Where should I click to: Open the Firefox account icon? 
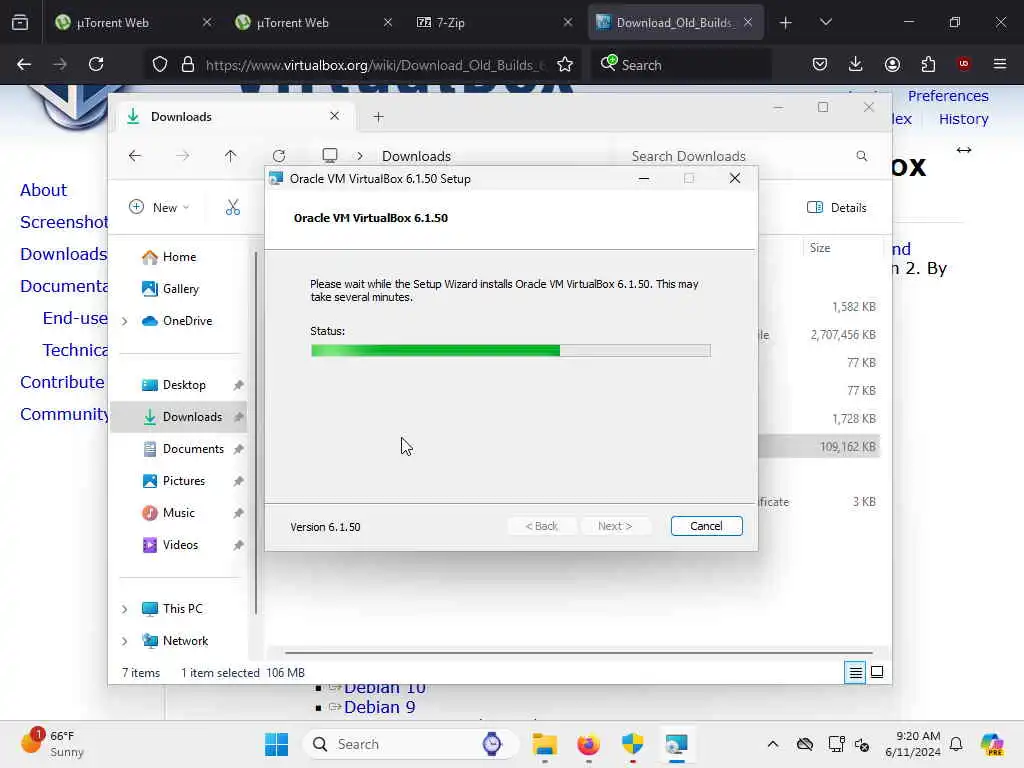(x=892, y=64)
